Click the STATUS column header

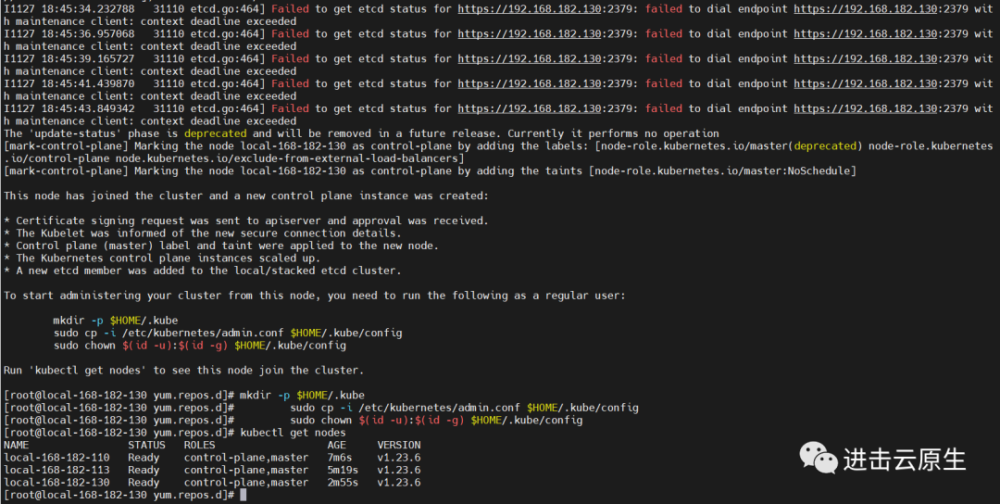click(x=147, y=445)
